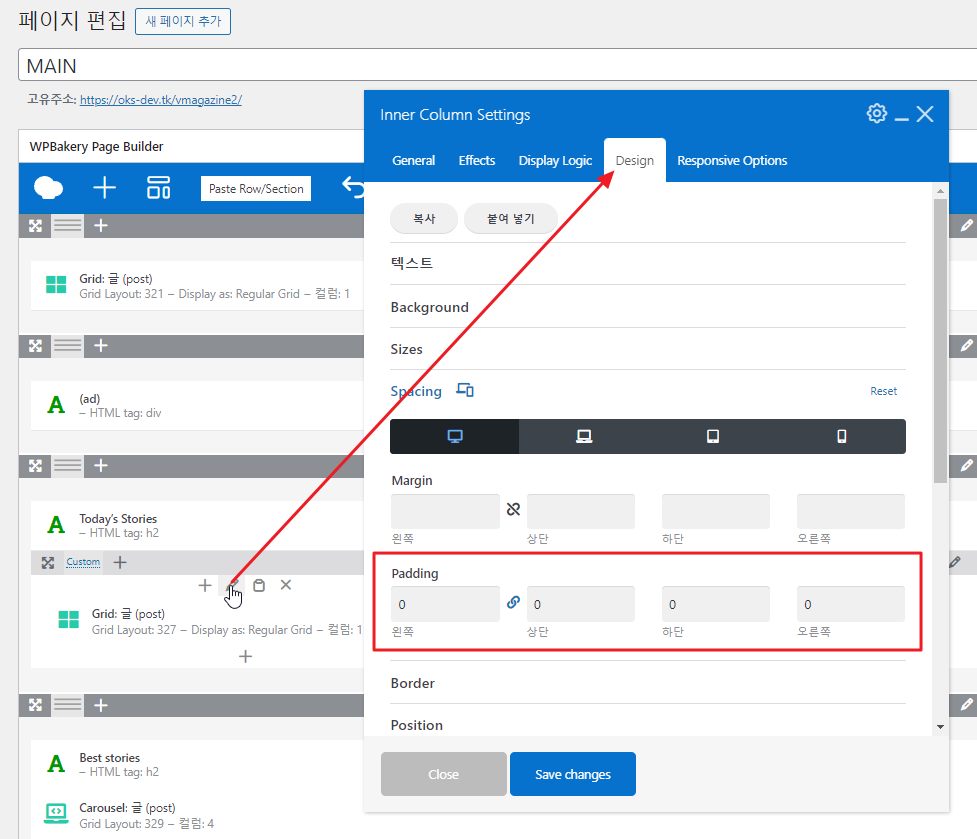Screen dimensions: 977x839
Task: Toggle responsive spacing icon next to Spacing
Action: point(465,391)
